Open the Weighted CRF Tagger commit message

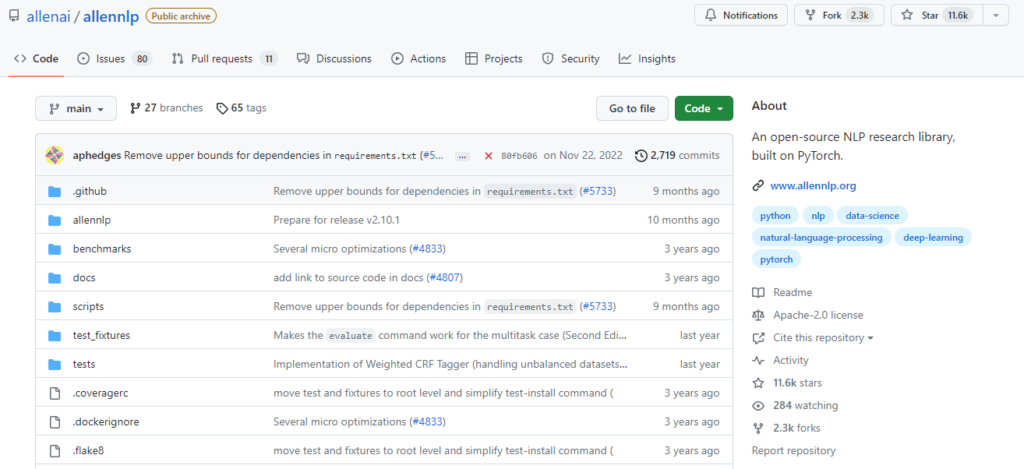pos(451,364)
